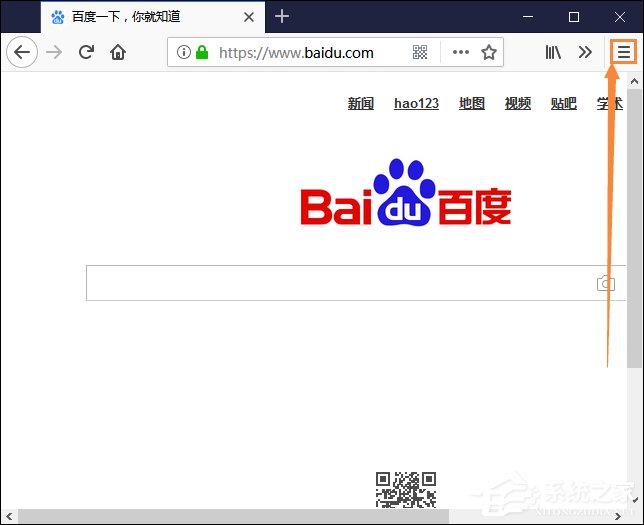This screenshot has width=644, height=525.
Task: Show site information icon in address bar
Action: (x=184, y=52)
